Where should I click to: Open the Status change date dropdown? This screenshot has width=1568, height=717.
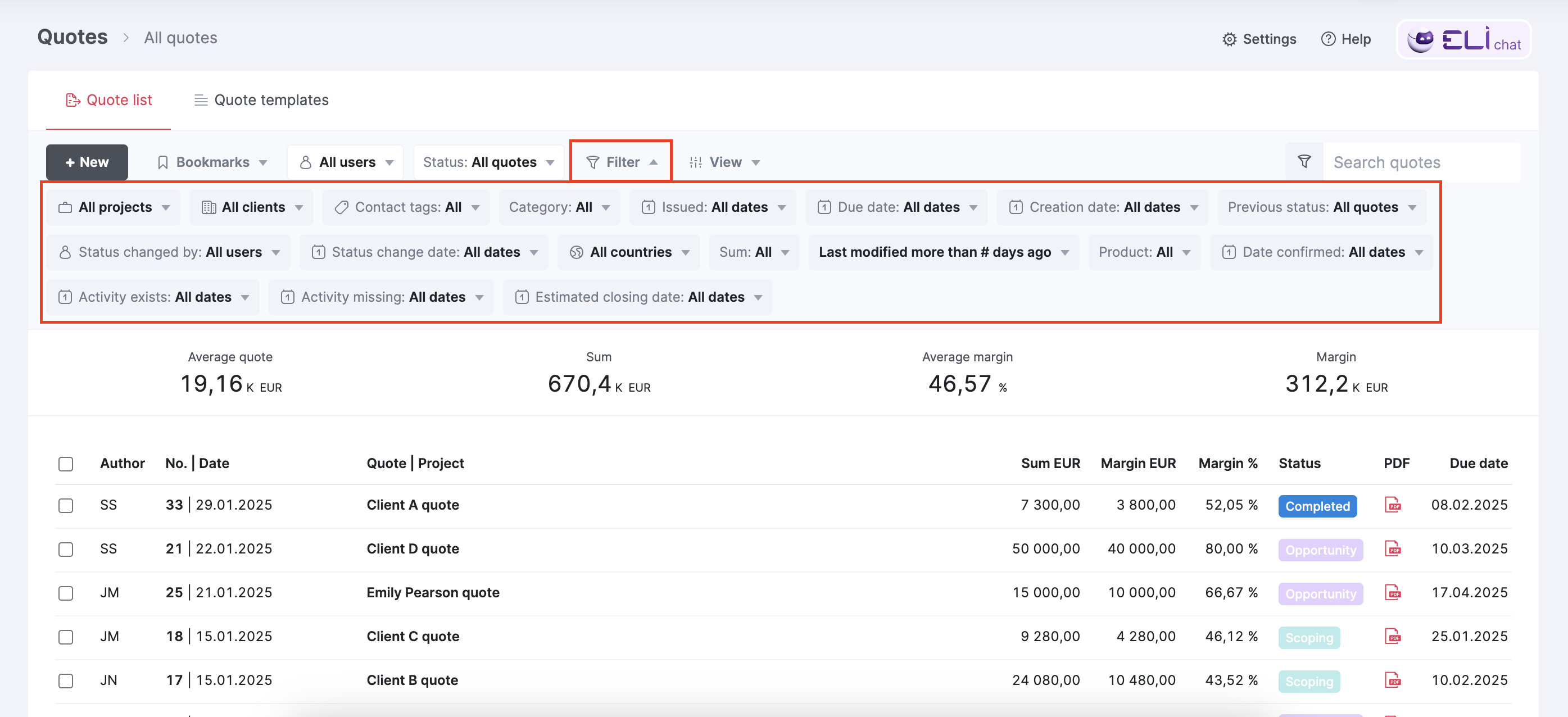[x=424, y=253]
